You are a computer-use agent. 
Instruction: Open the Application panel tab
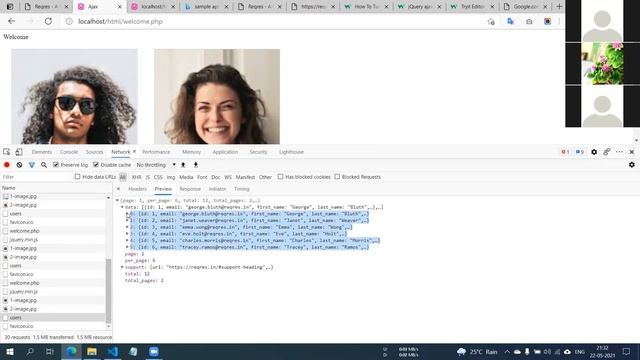225,152
